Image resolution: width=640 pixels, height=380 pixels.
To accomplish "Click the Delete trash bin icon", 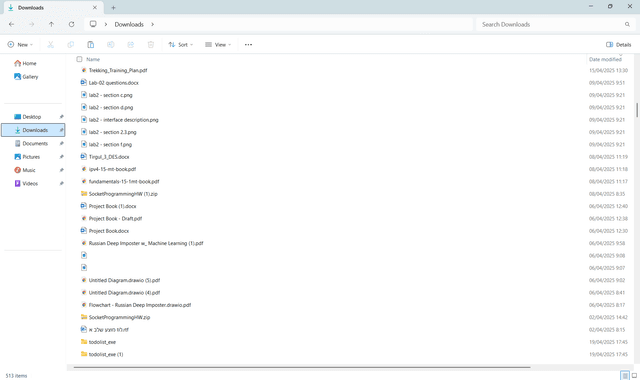I will 151,44.
